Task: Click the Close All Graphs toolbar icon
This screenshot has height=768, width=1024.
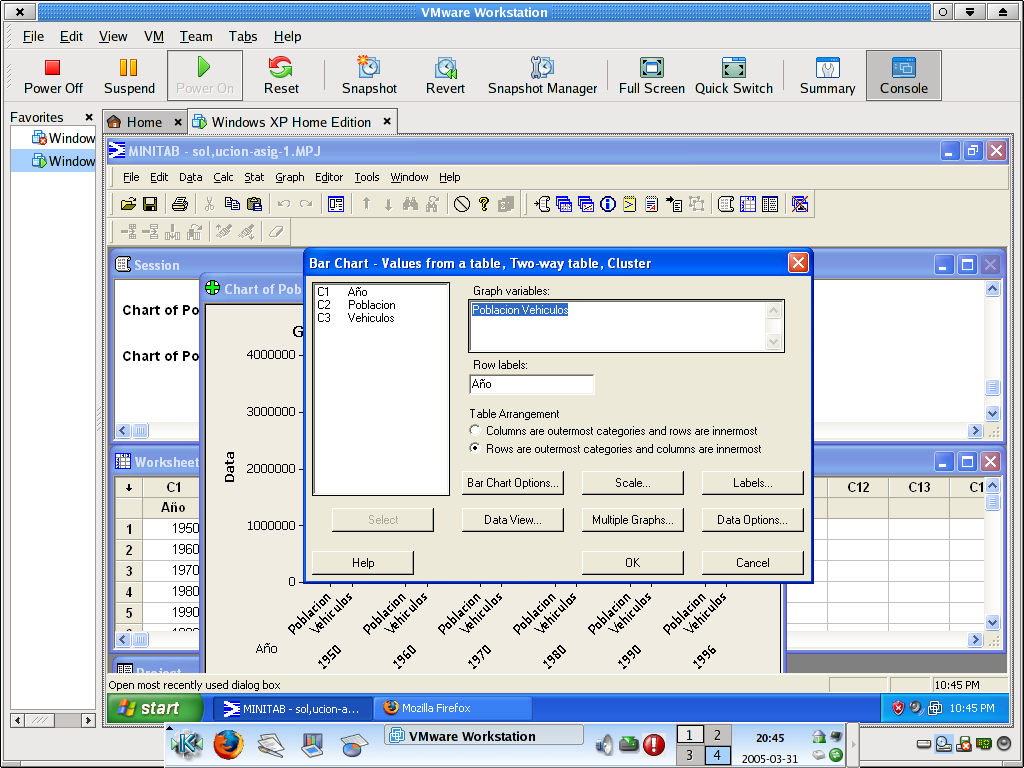Action: [x=800, y=204]
